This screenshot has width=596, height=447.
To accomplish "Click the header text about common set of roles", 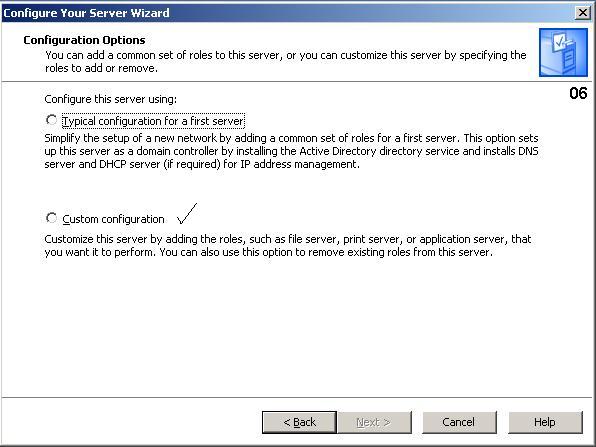I will pos(286,62).
